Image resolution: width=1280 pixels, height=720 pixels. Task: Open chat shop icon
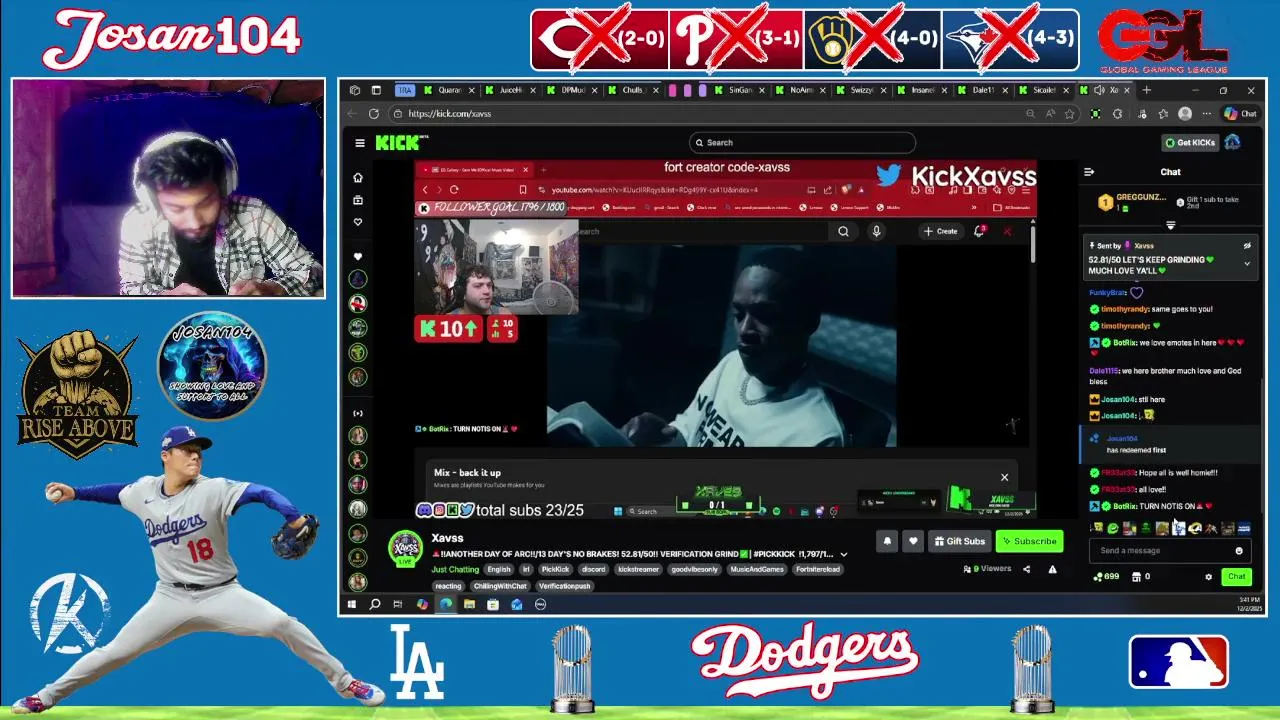(1136, 577)
